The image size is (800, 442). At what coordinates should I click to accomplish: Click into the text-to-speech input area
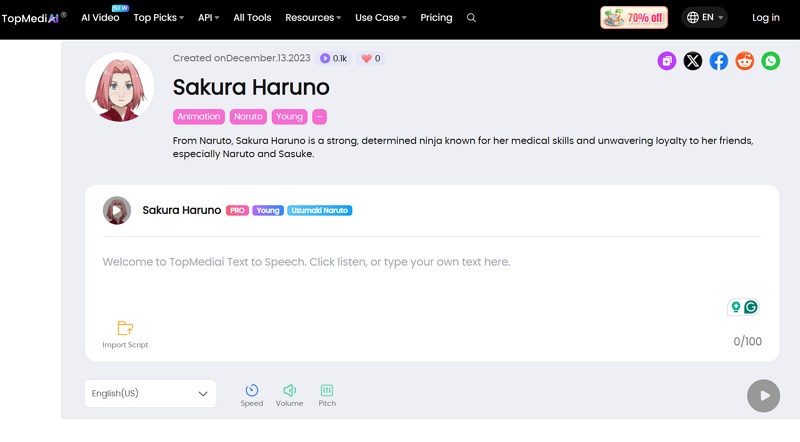click(432, 278)
